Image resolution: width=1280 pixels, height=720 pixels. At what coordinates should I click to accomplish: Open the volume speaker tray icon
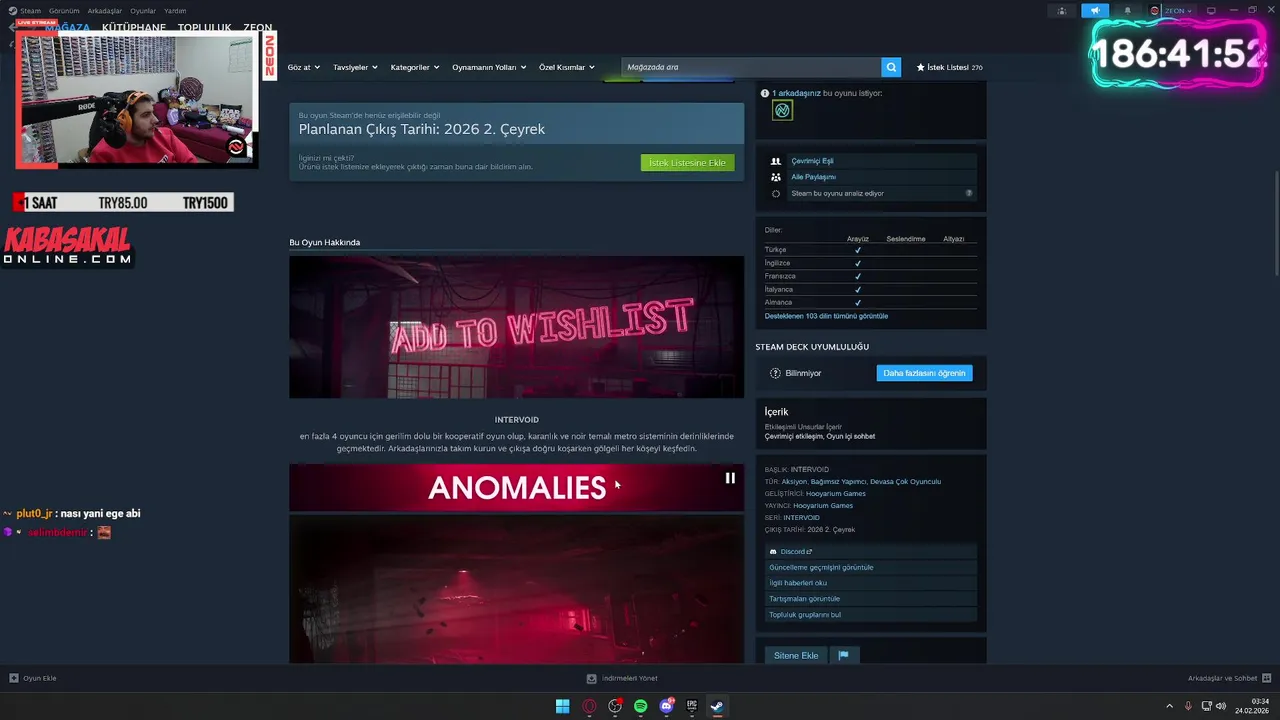coord(1220,706)
